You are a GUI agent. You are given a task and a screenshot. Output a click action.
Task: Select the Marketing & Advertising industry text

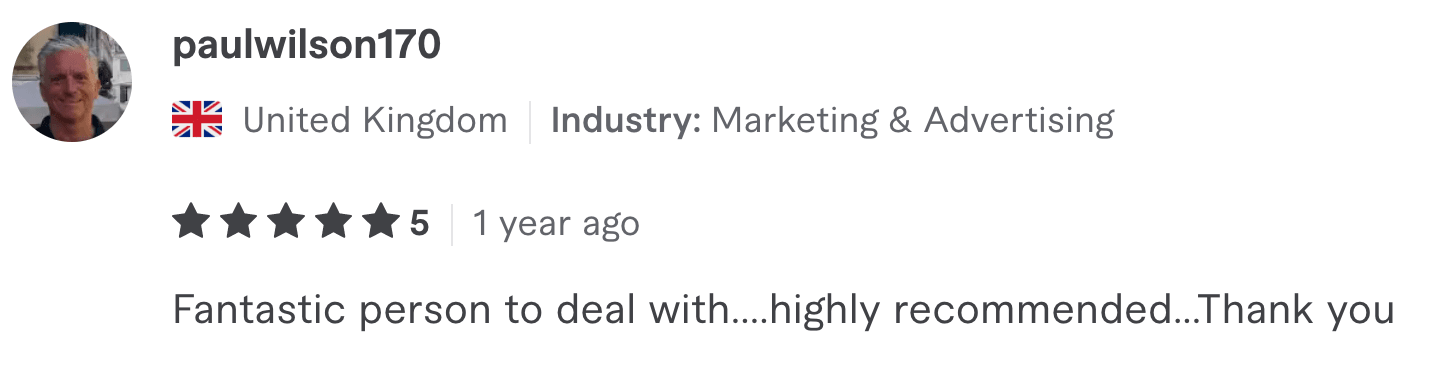[x=912, y=121]
